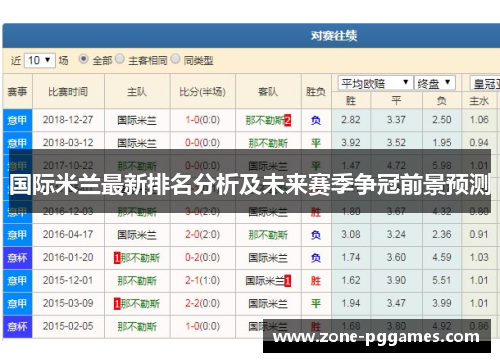Click the 客队 column header
This screenshot has height=362, width=500.
[x=268, y=91]
